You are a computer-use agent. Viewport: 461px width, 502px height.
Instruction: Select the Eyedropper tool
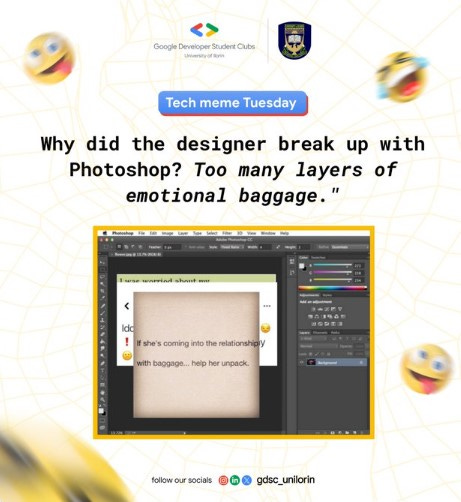point(102,298)
